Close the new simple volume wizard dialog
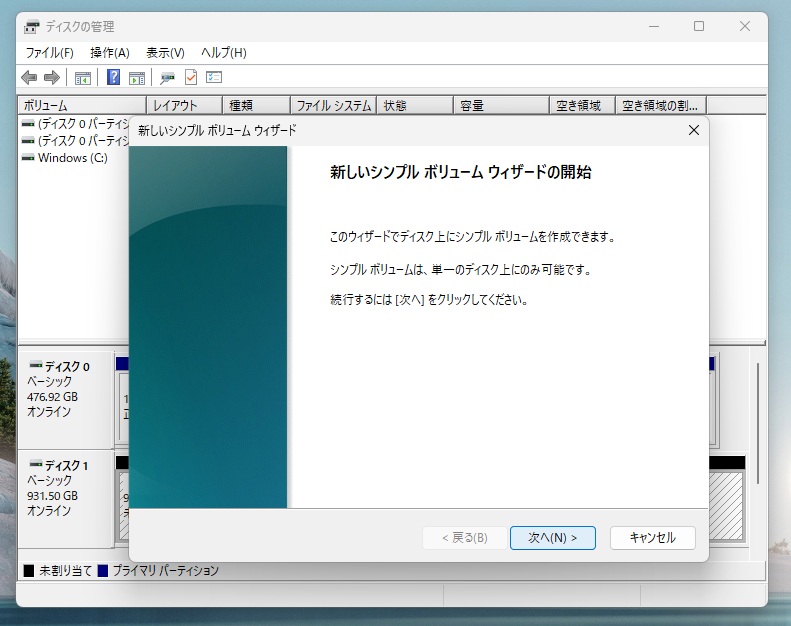Viewport: 791px width, 626px height. 694,130
